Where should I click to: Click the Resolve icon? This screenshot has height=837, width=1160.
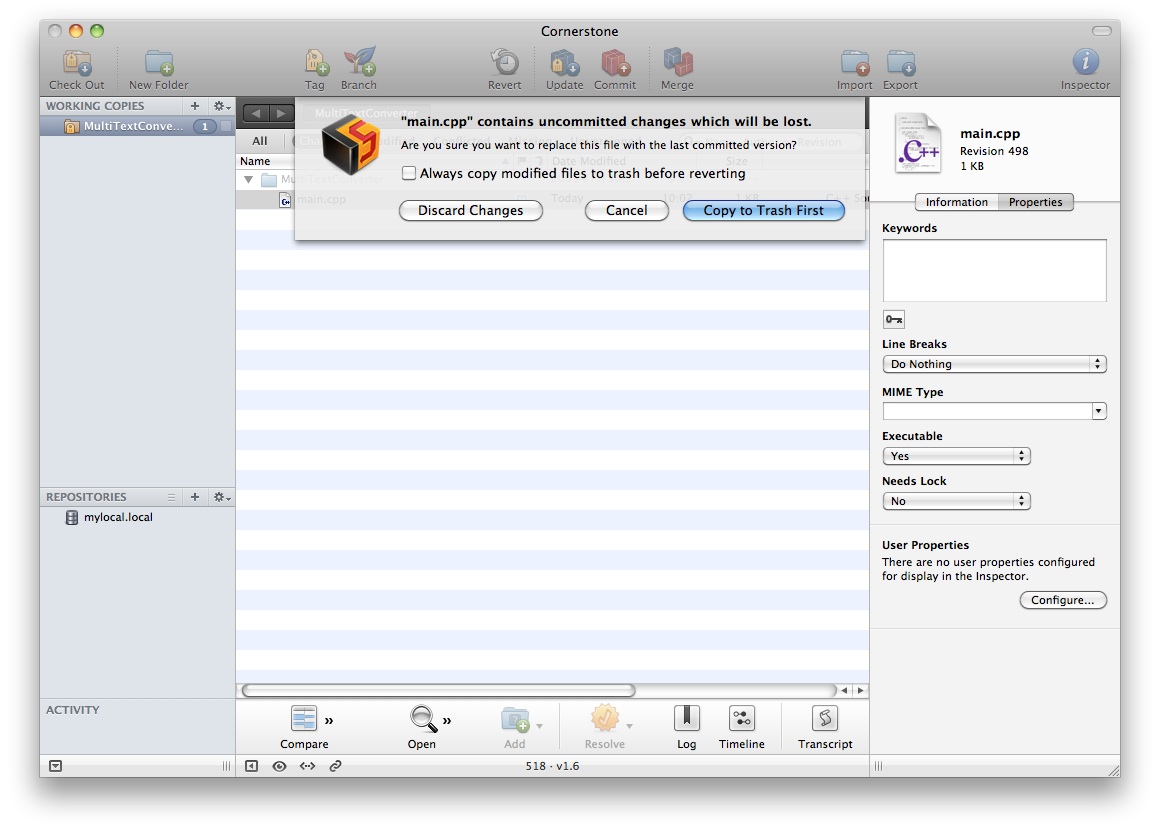click(604, 718)
